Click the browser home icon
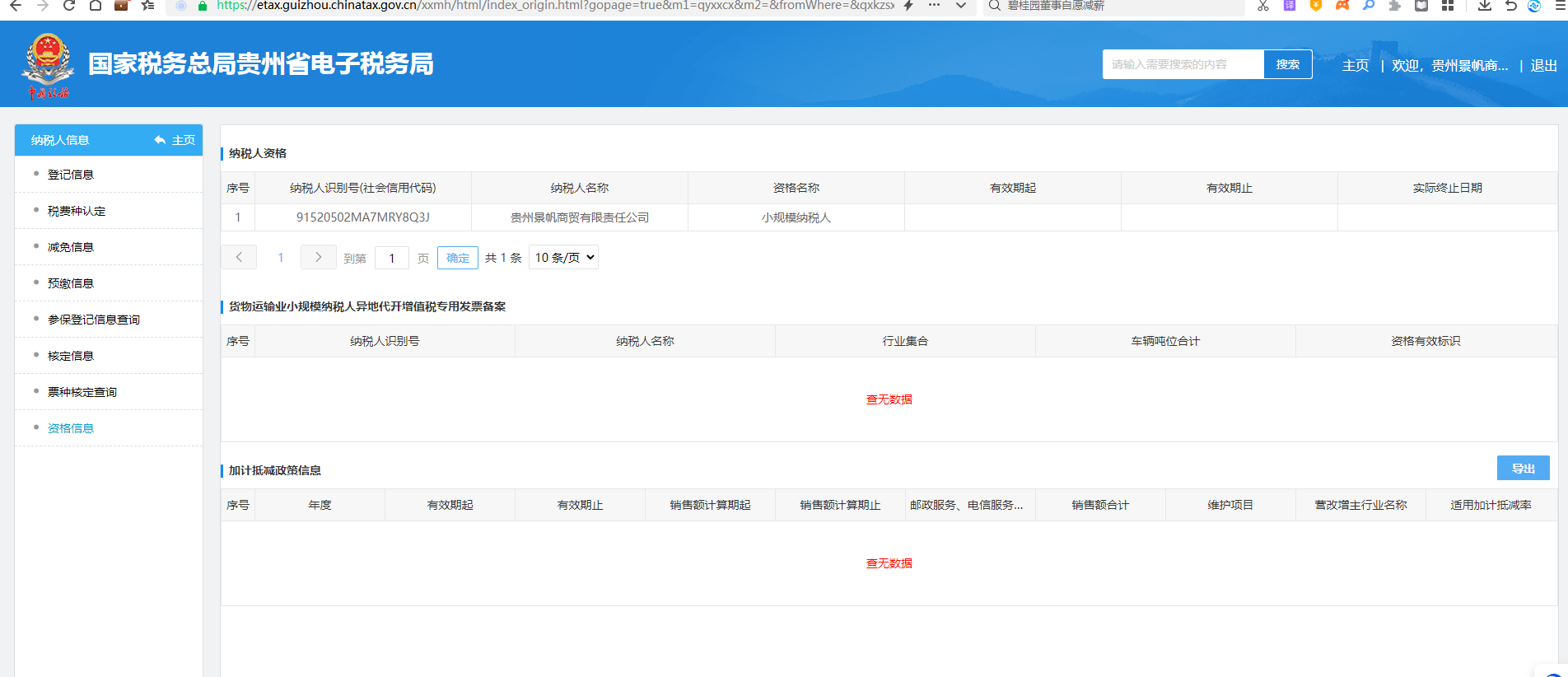Image resolution: width=1568 pixels, height=677 pixels. 96,5
